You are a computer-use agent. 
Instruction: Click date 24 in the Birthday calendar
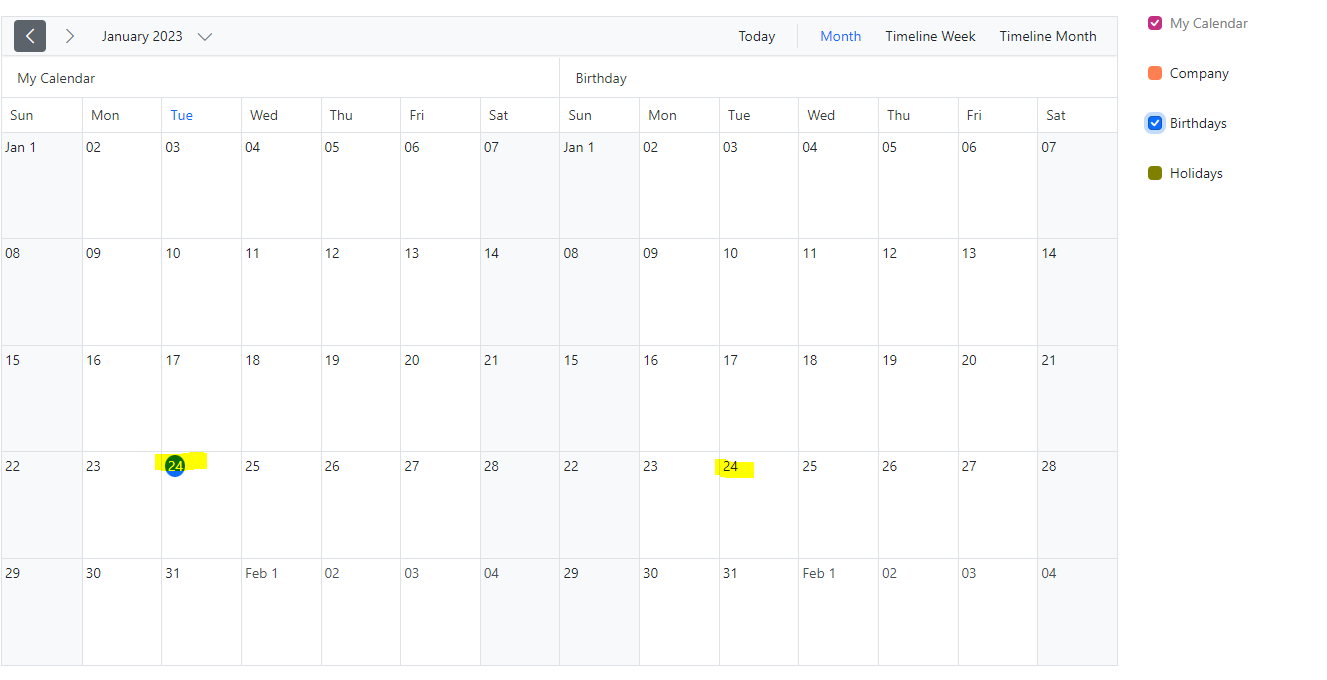(x=731, y=467)
